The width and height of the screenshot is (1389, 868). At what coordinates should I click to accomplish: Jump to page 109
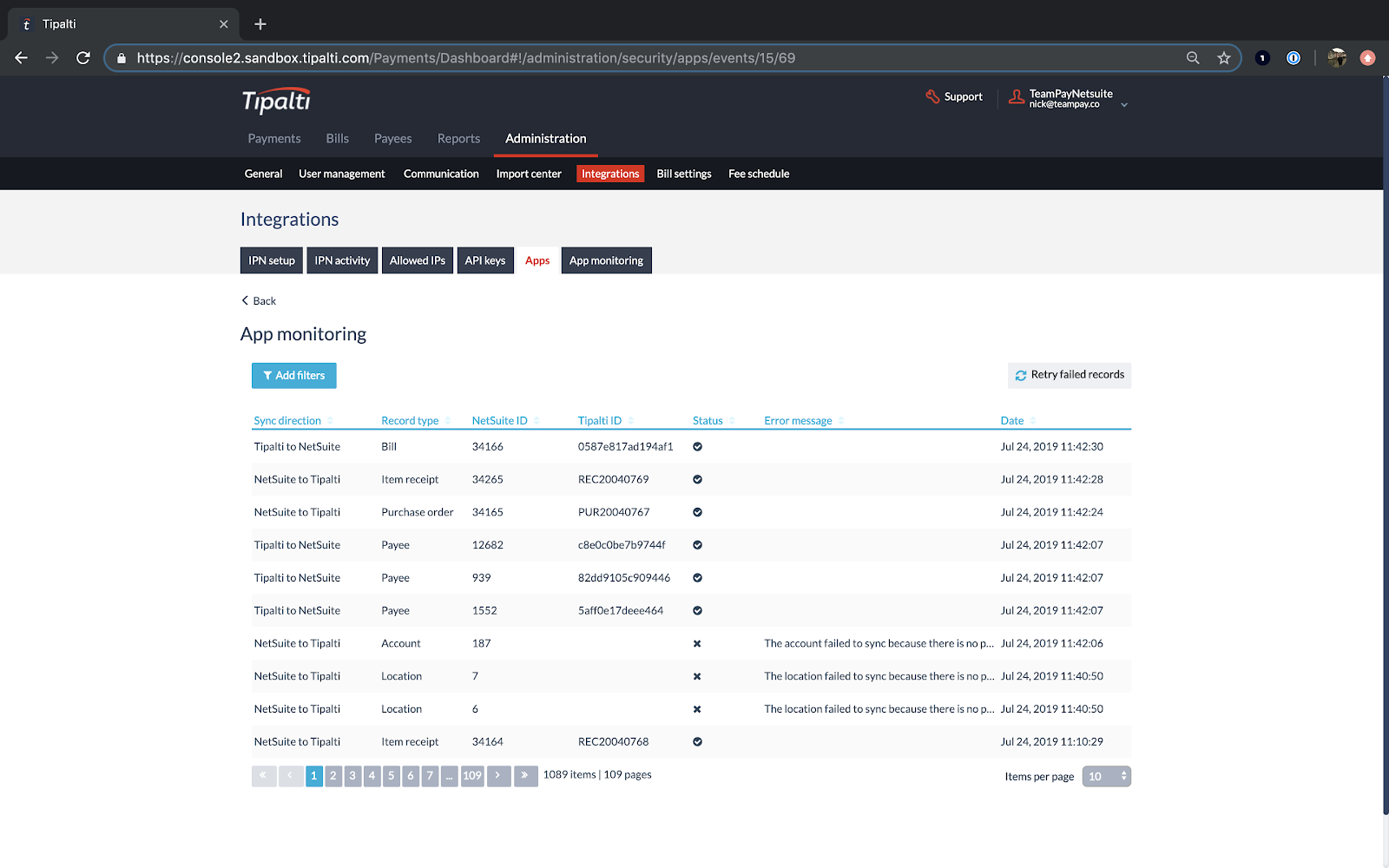coord(472,776)
